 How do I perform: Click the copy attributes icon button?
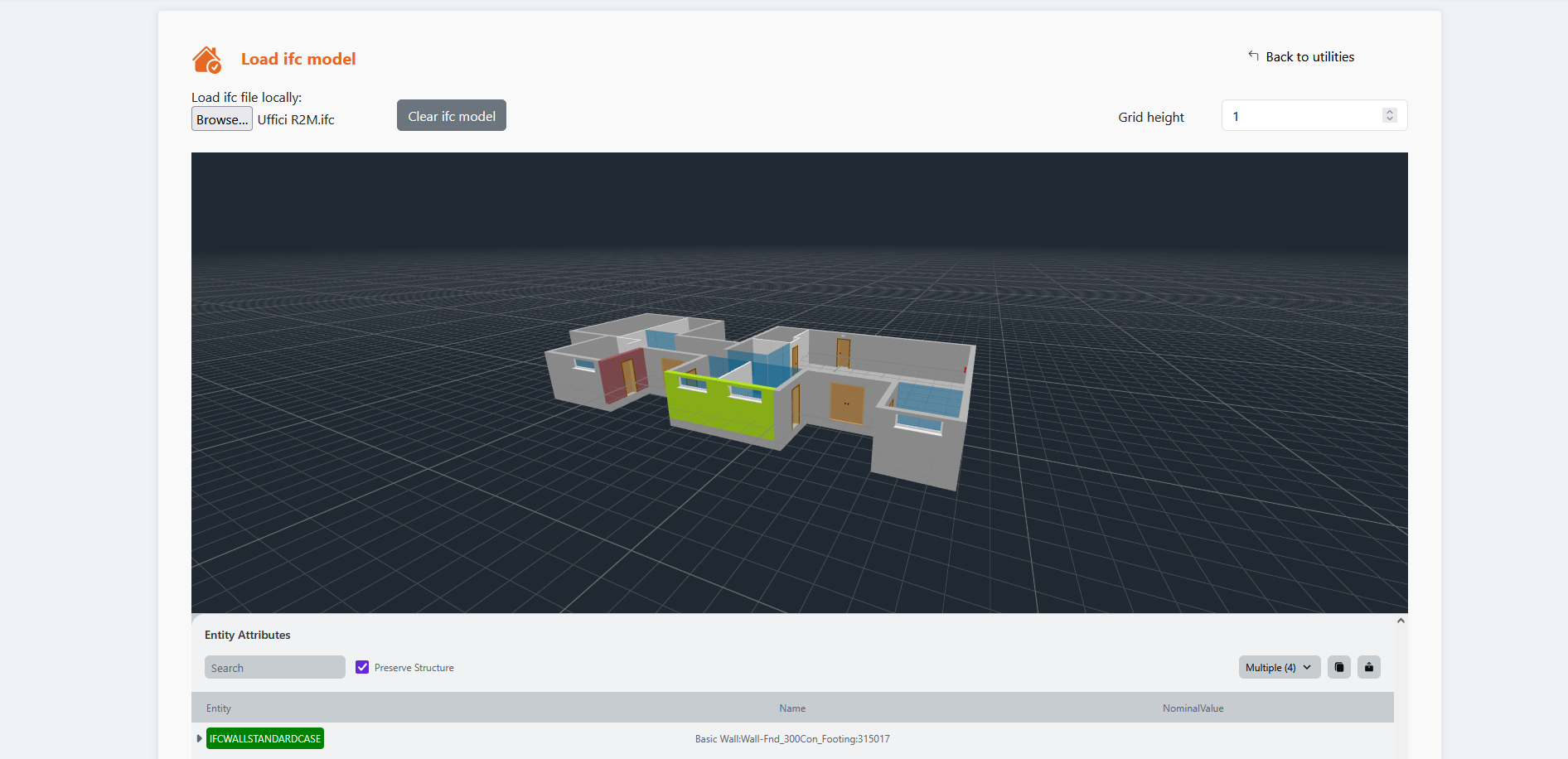click(x=1338, y=667)
